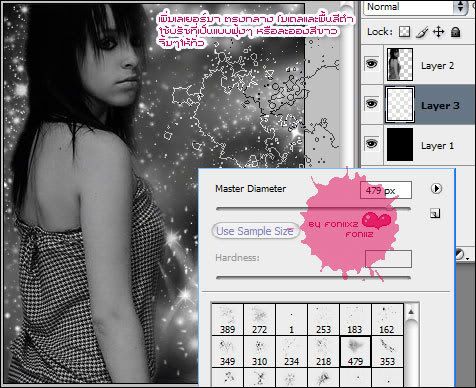Select the 162 brush preset
This screenshot has width=476, height=388.
coord(387,319)
